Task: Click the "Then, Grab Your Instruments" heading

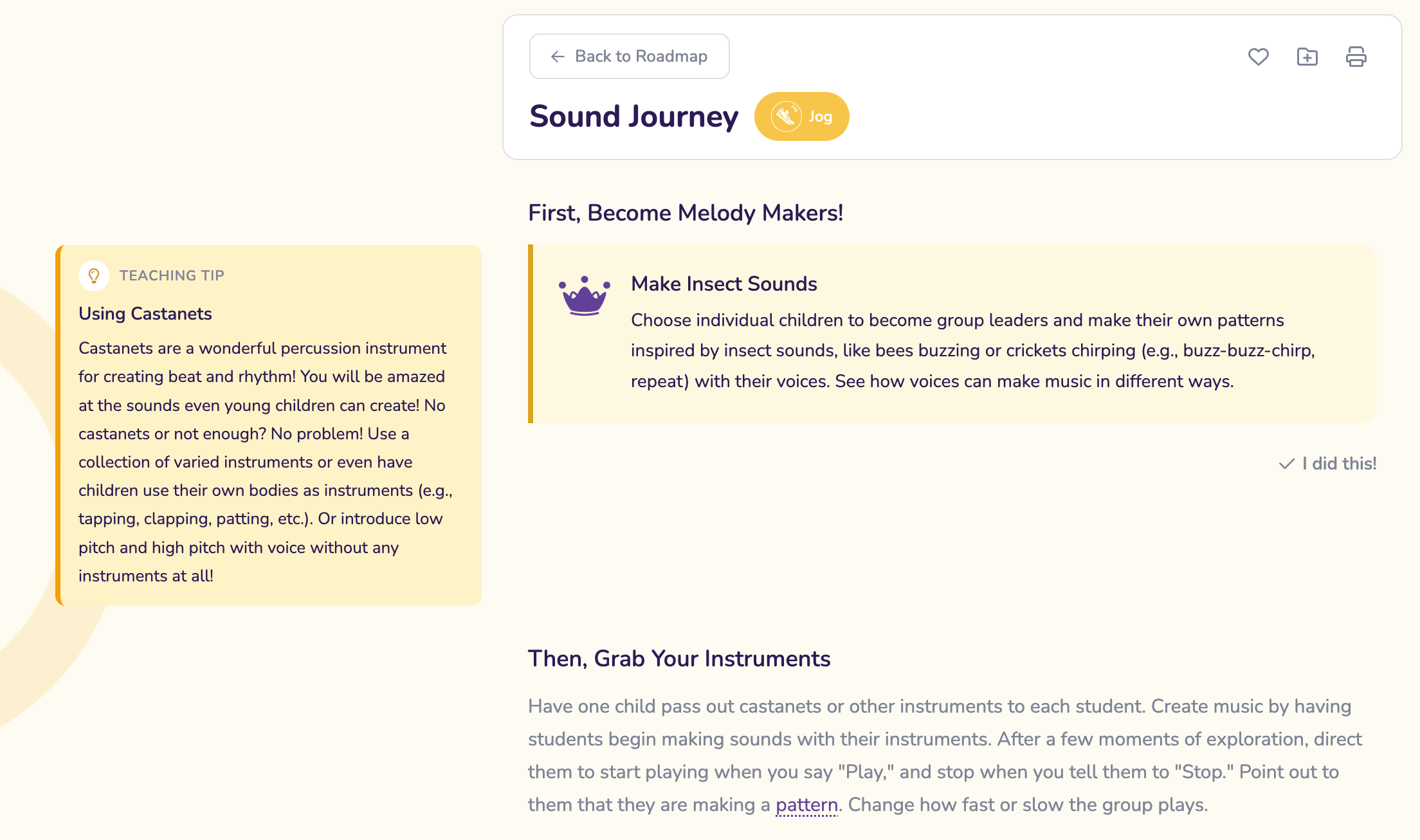Action: (x=679, y=659)
